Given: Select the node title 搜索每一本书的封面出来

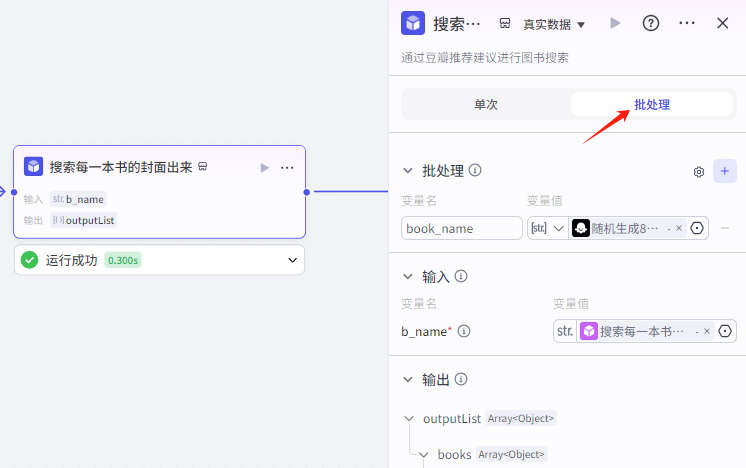Looking at the screenshot, I should pyautogui.click(x=121, y=167).
